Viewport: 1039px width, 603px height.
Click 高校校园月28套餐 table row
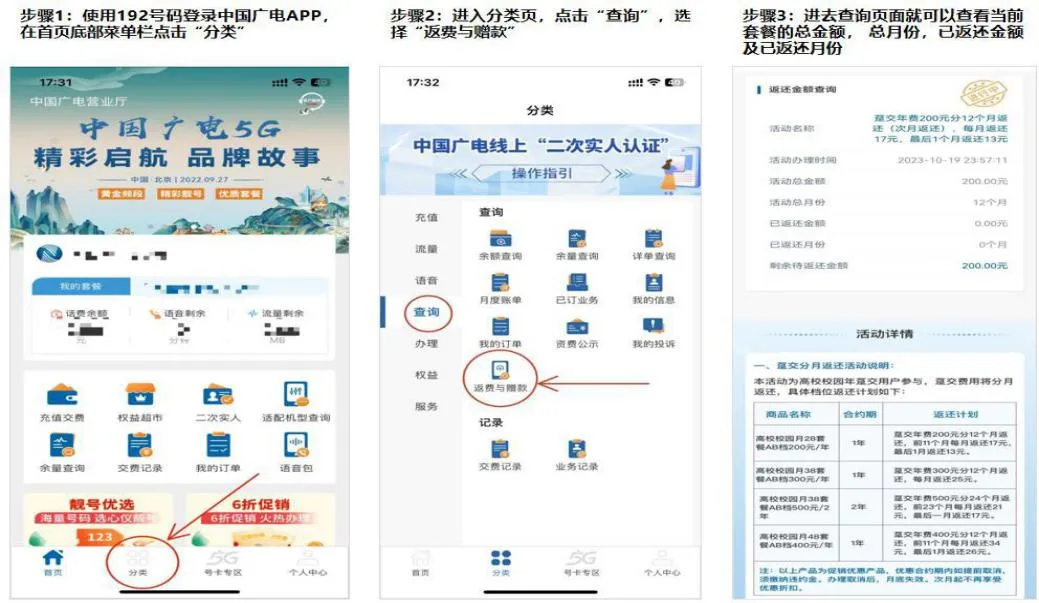[x=885, y=443]
